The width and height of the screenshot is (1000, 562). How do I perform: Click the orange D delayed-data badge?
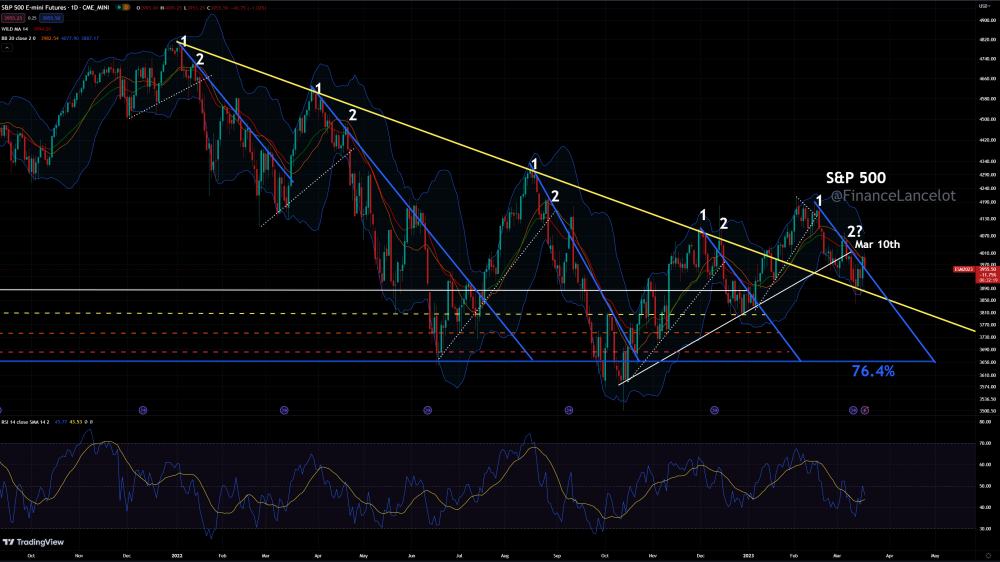click(x=126, y=8)
